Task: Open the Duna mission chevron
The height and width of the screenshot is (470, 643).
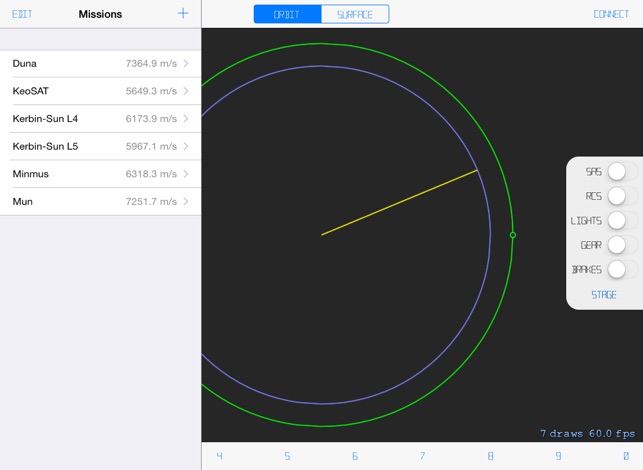Action: (x=186, y=63)
